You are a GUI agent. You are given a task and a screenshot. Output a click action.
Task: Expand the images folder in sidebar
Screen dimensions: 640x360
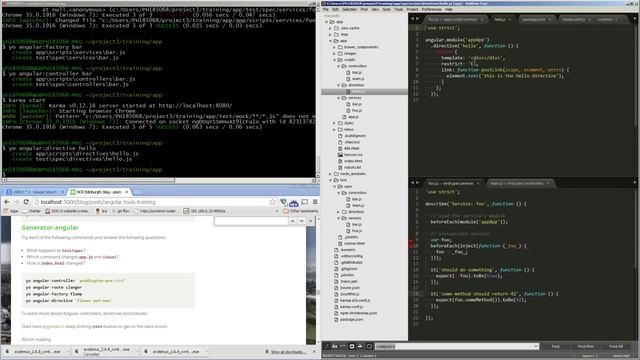(335, 53)
